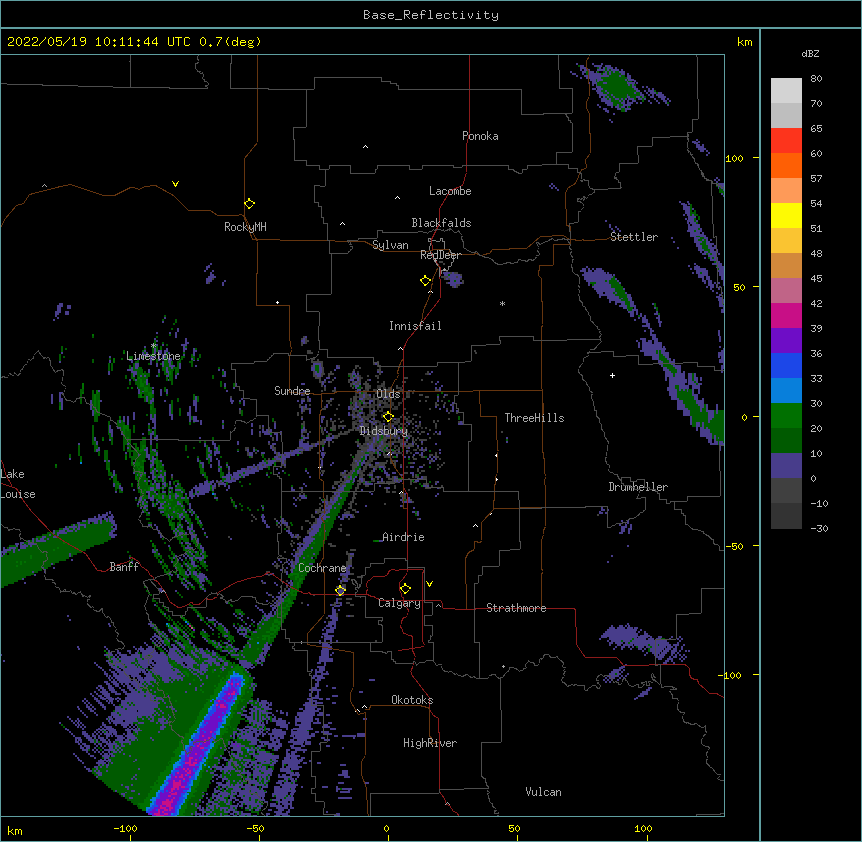The height and width of the screenshot is (842, 862).
Task: Click the Stettler label
Action: coord(634,237)
